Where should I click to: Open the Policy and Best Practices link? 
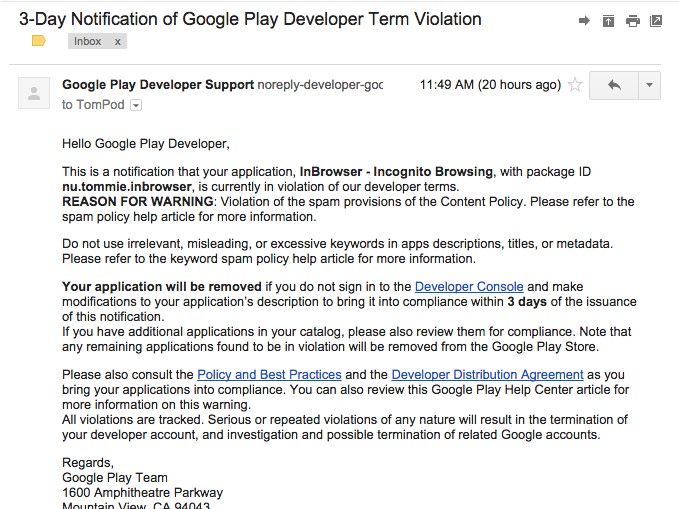click(x=269, y=375)
